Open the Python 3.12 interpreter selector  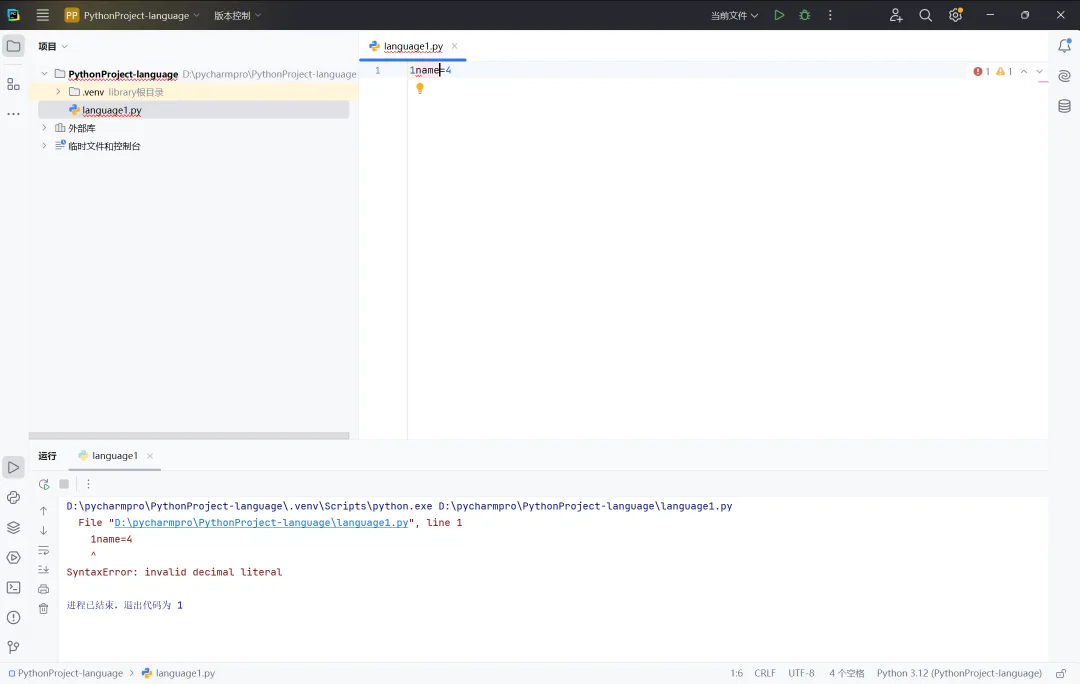coord(959,673)
